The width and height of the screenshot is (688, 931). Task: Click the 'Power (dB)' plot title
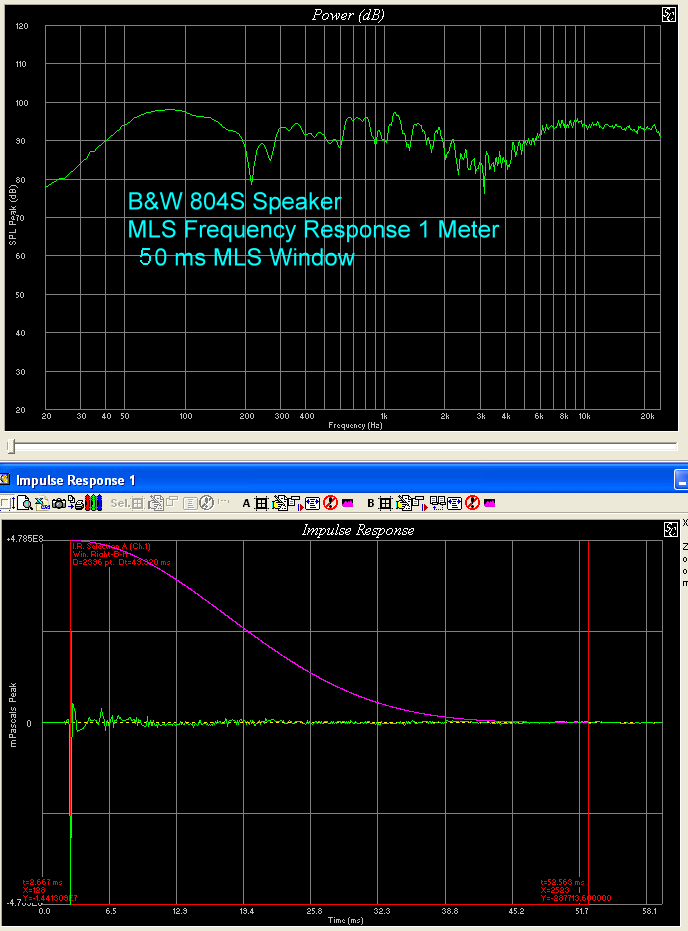pos(348,15)
